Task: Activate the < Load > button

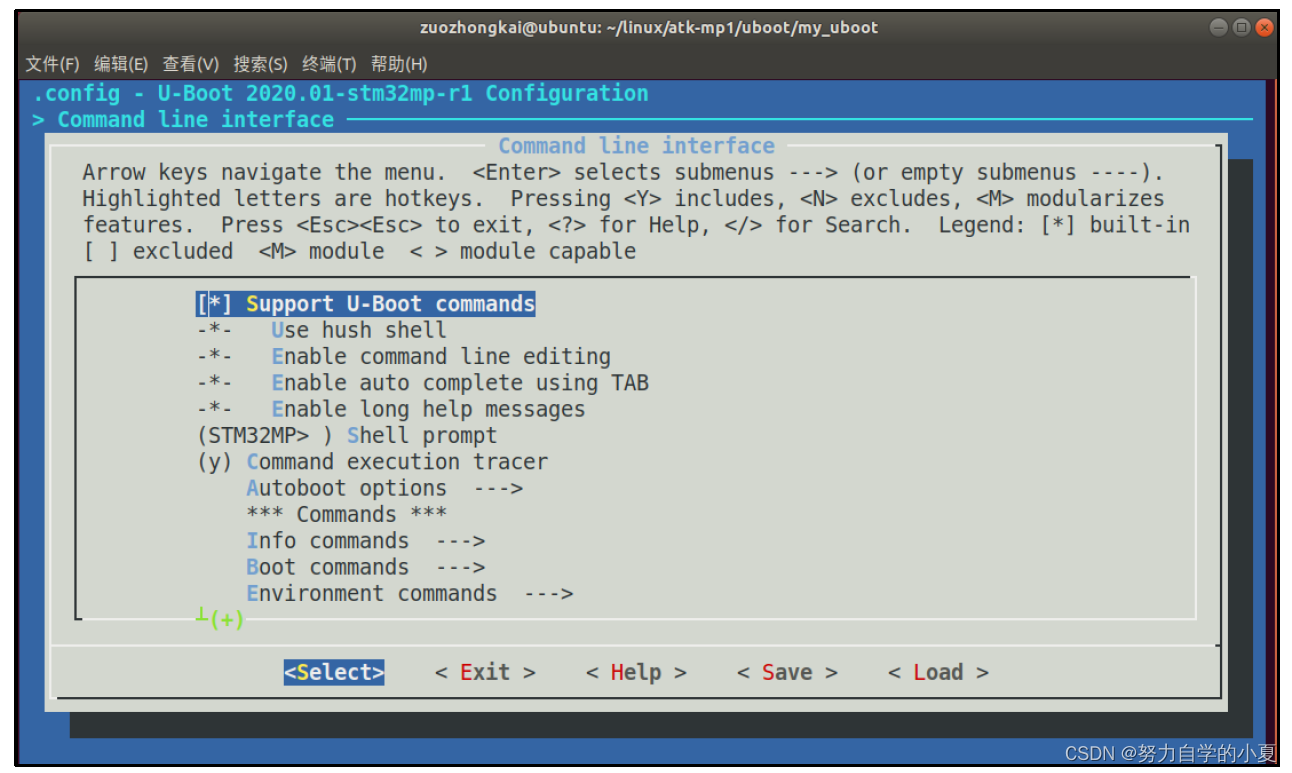Action: 938,673
